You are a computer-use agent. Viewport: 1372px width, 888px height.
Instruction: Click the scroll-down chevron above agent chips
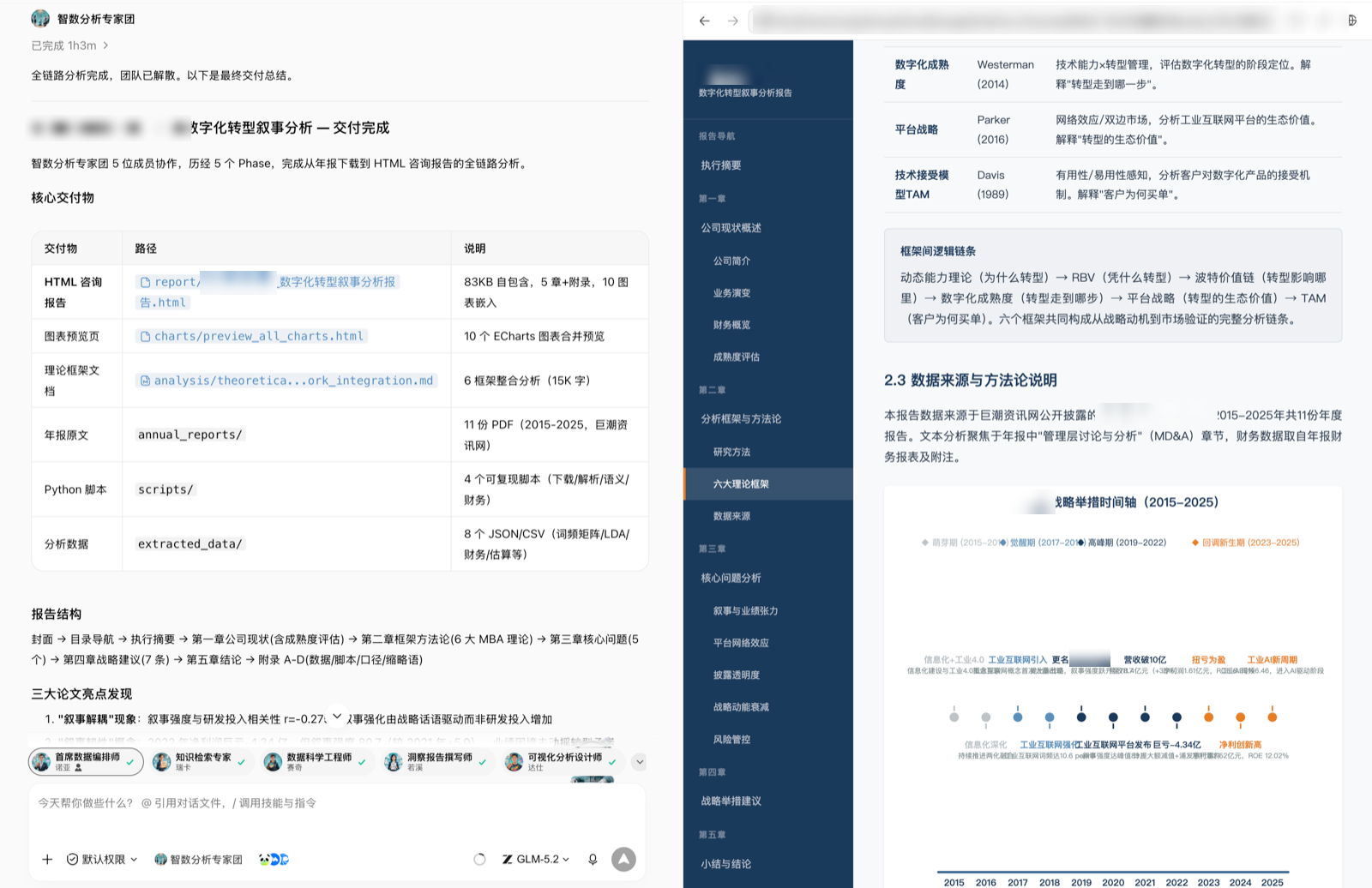click(x=337, y=716)
